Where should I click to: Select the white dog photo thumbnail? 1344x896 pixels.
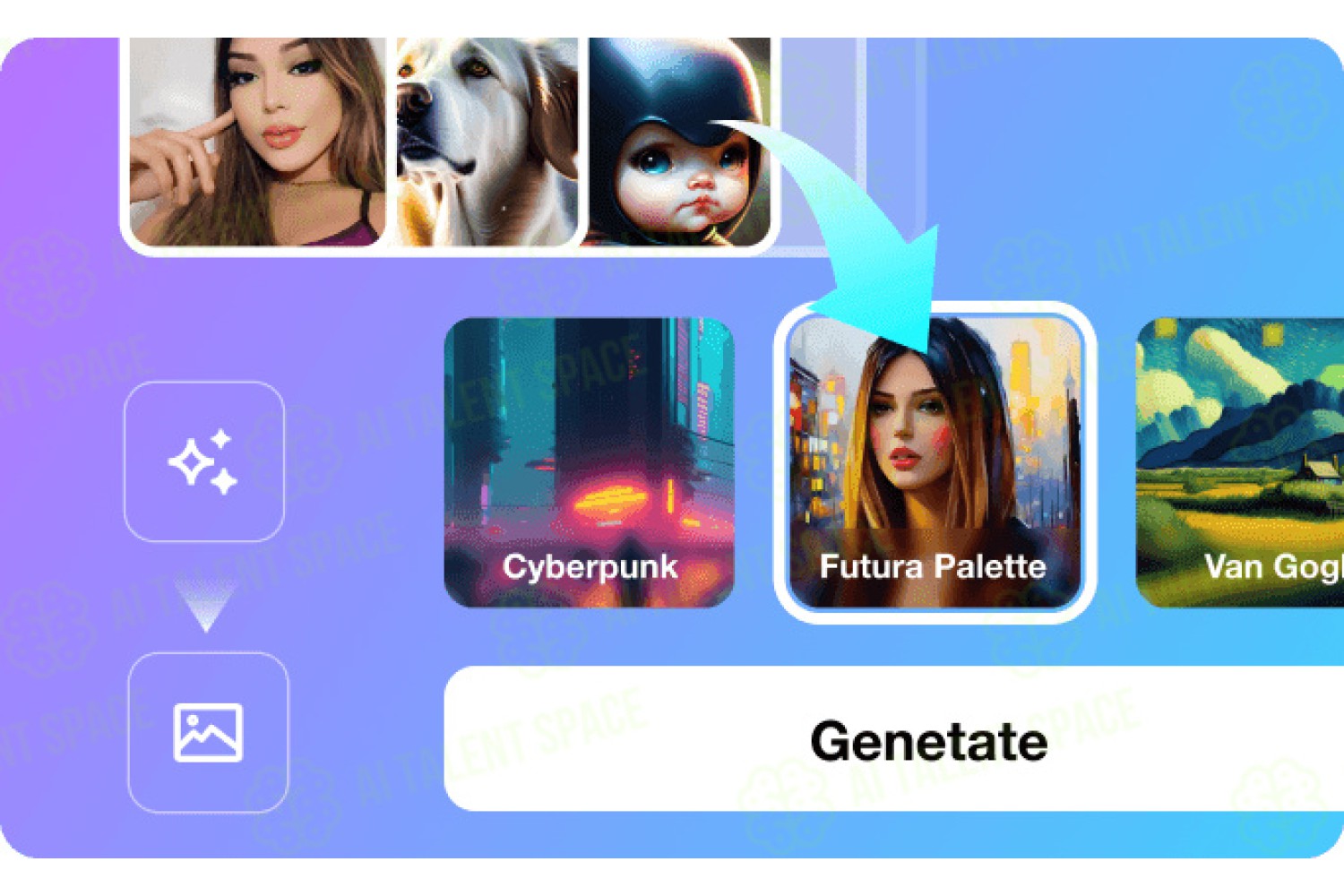click(x=487, y=142)
